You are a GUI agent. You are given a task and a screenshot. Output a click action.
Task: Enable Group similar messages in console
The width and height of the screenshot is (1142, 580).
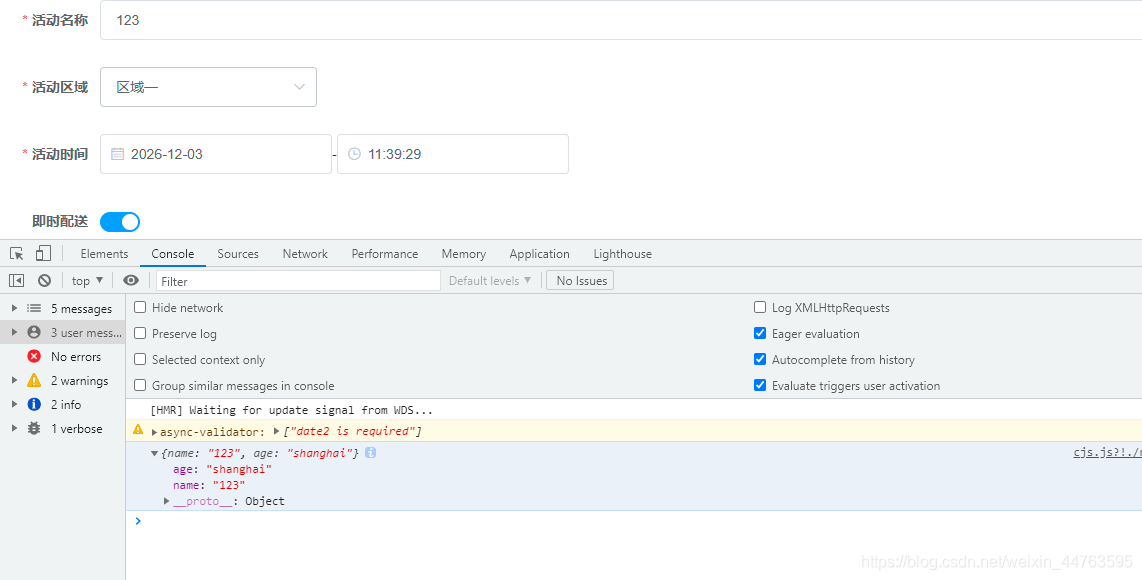(141, 385)
